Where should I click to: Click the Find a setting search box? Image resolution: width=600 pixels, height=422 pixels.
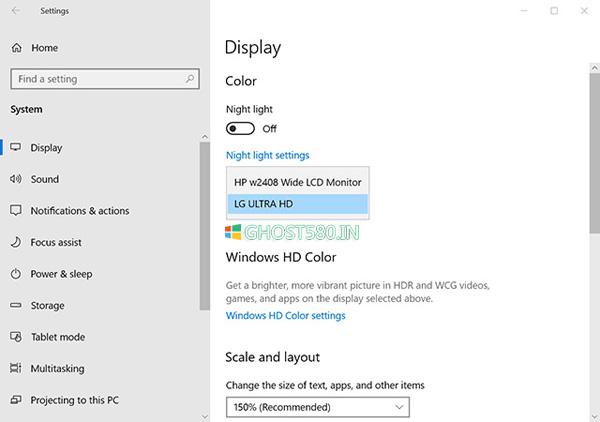click(x=105, y=79)
